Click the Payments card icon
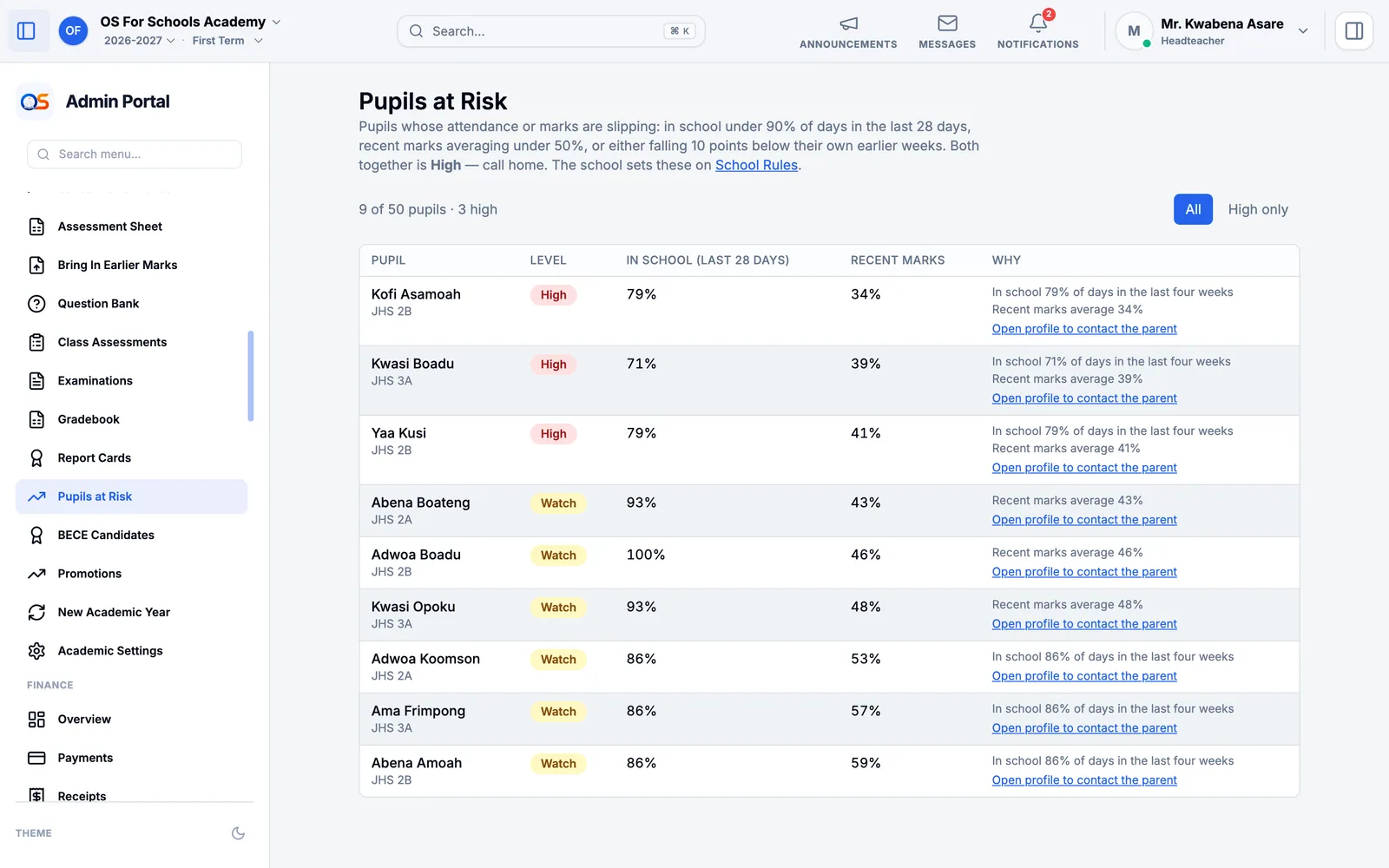 (x=36, y=758)
